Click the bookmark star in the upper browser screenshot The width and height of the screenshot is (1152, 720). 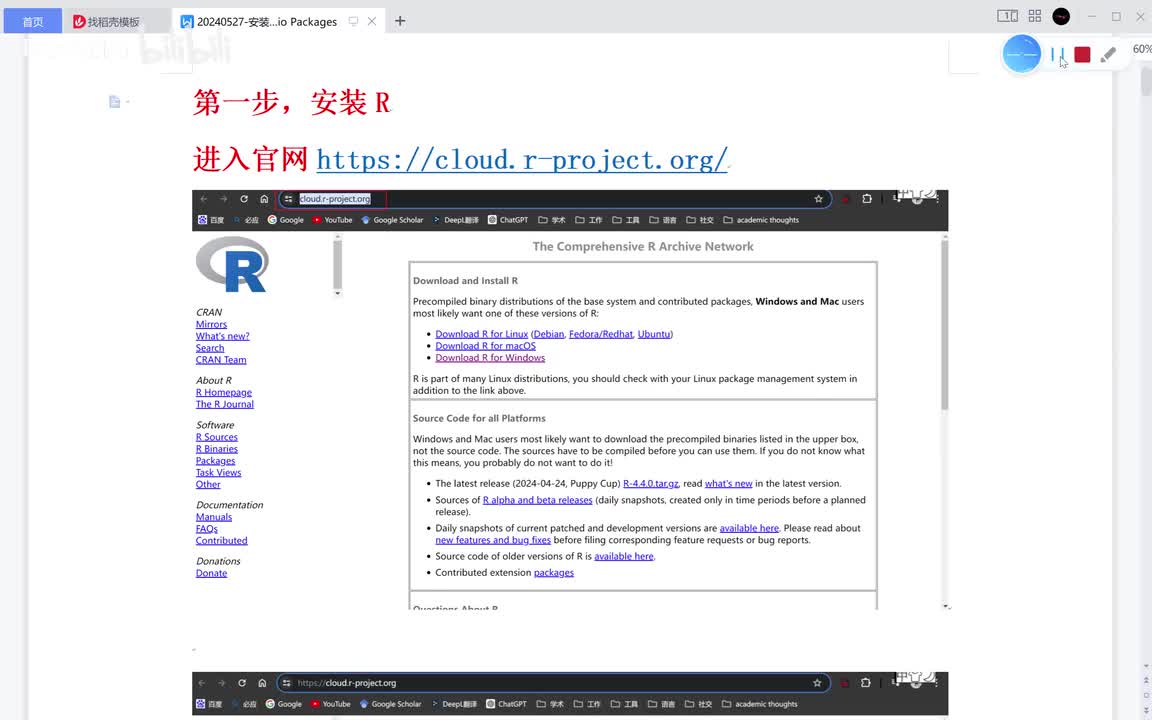coord(818,199)
